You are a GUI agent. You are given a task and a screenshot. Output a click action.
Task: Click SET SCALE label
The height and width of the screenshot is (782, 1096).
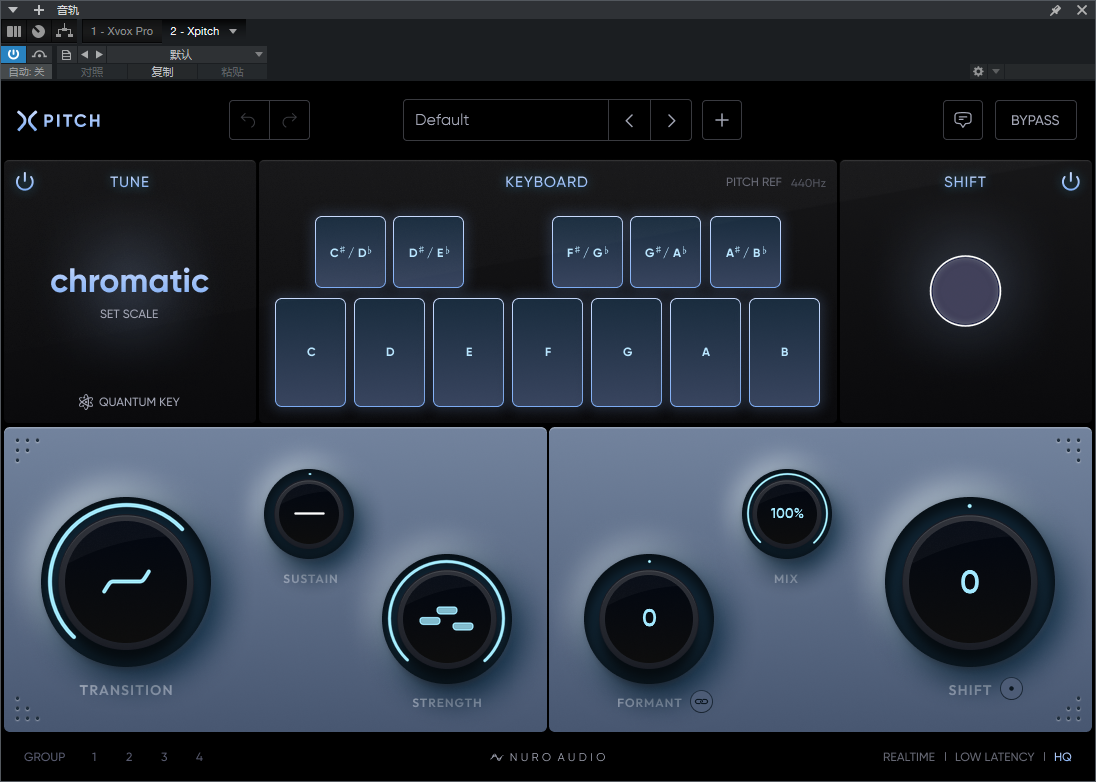pyautogui.click(x=129, y=314)
